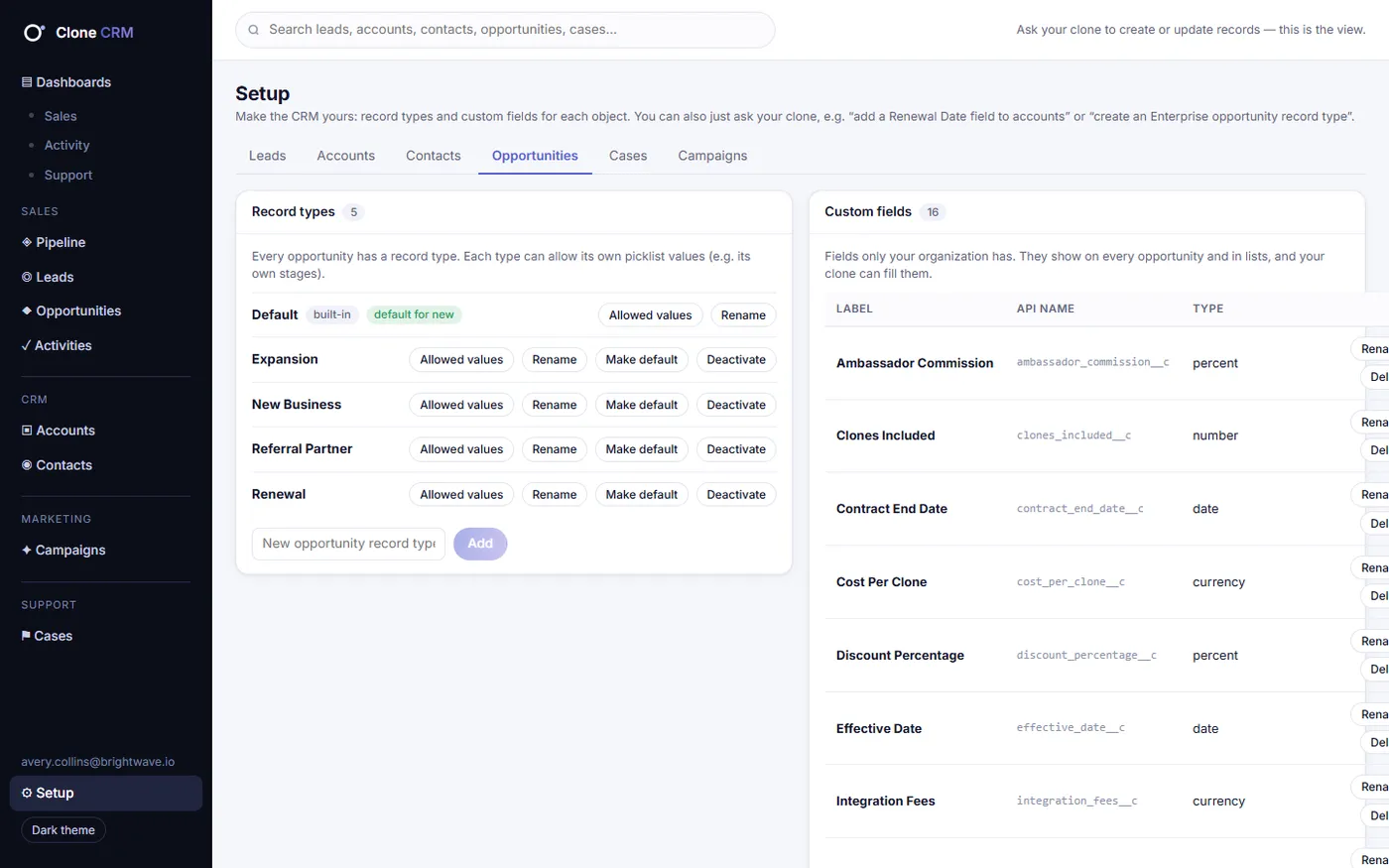Click the Setup gear icon
The width and height of the screenshot is (1389, 868).
27,793
